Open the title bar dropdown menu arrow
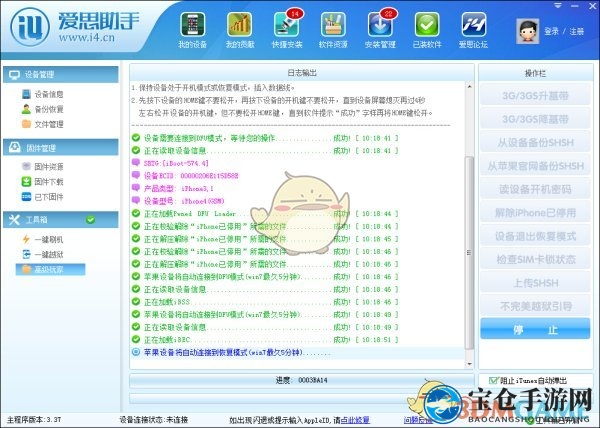 (x=558, y=5)
